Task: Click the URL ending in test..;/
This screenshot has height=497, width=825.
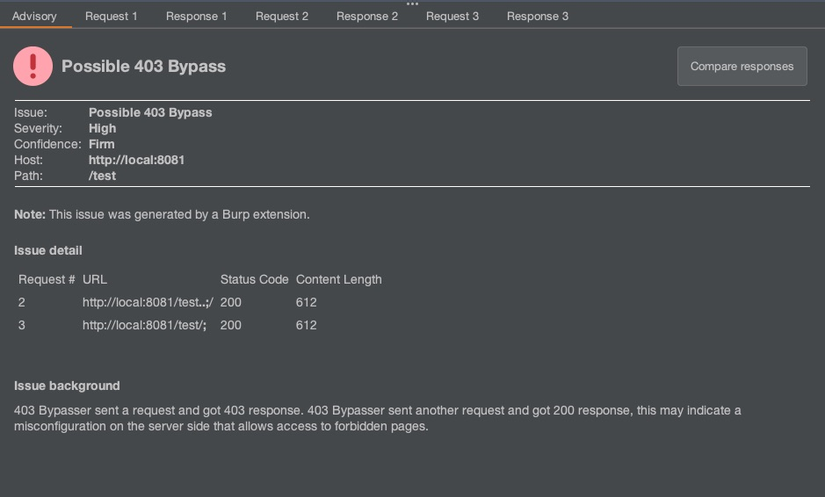Action: pos(147,300)
